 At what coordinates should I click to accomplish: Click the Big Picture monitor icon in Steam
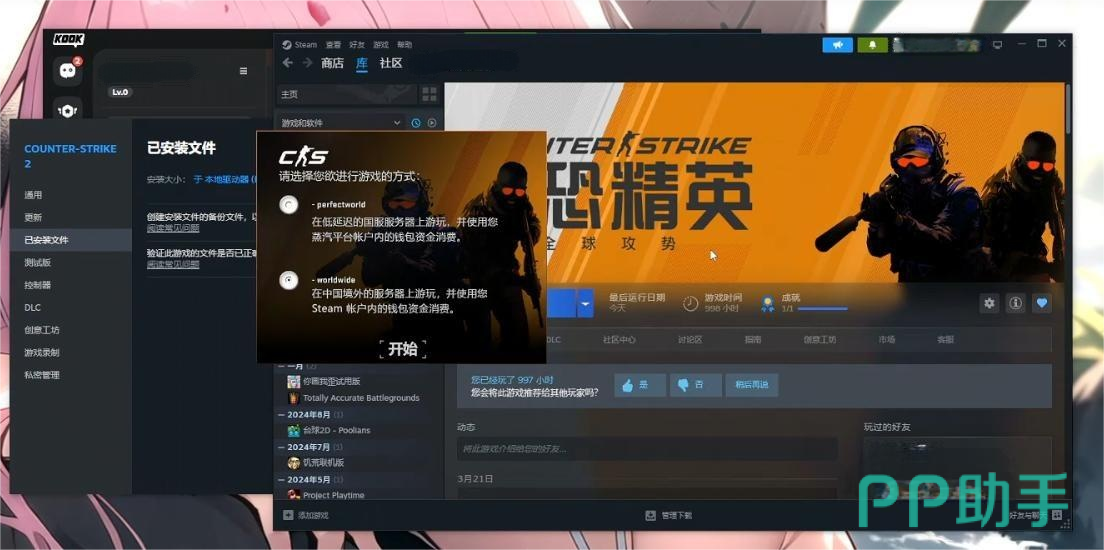(997, 44)
